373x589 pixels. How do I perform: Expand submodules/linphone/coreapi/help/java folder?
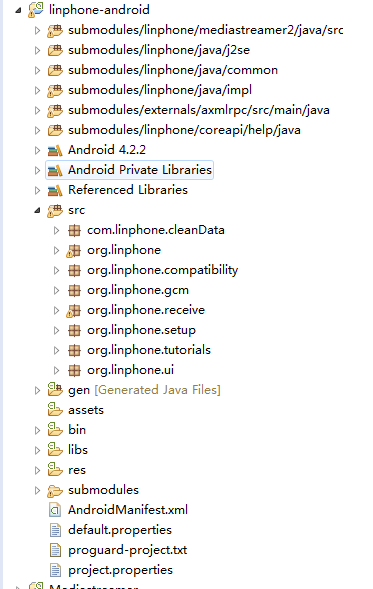(37, 130)
